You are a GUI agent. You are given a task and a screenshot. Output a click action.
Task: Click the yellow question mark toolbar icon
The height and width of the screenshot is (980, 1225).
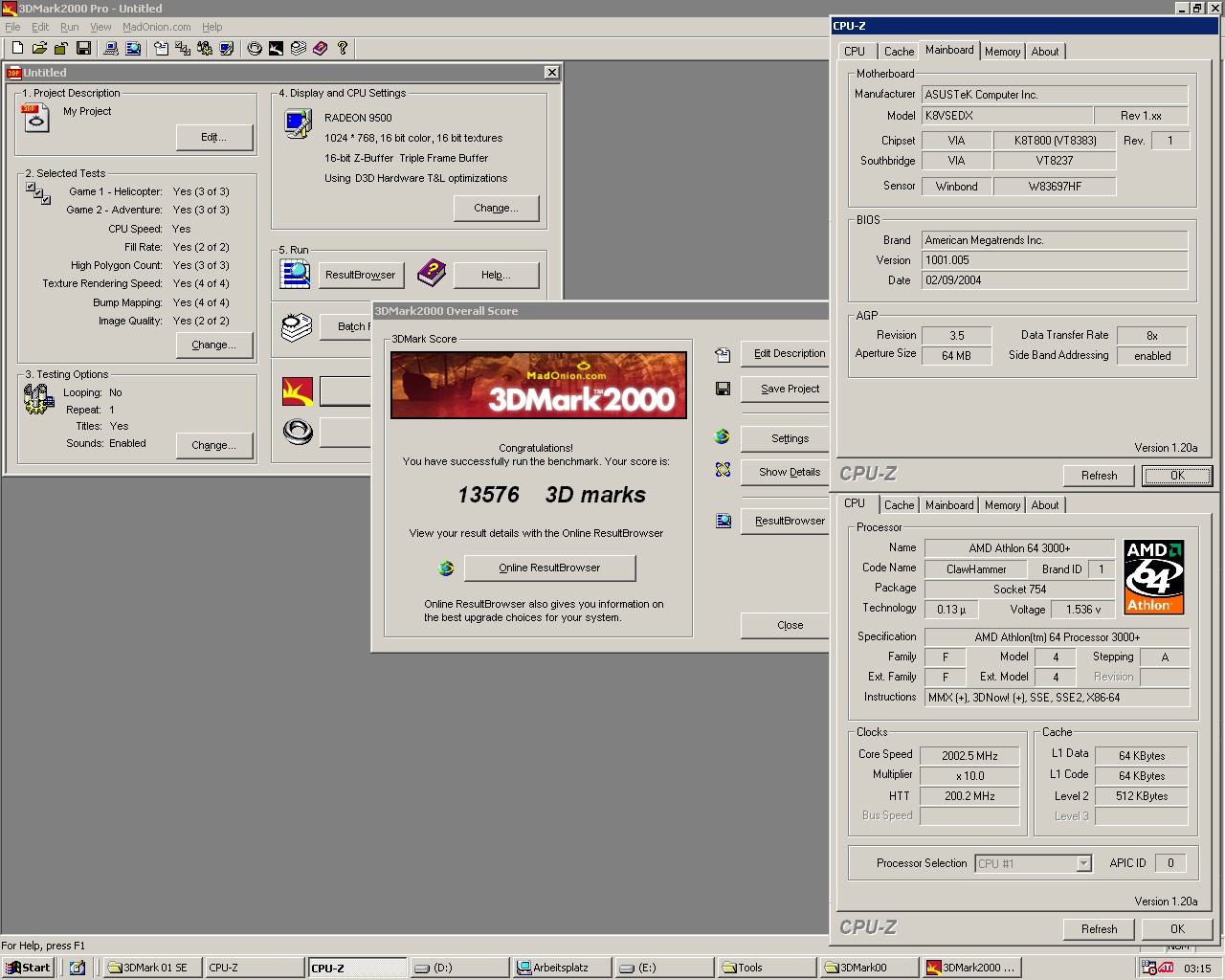click(342, 48)
